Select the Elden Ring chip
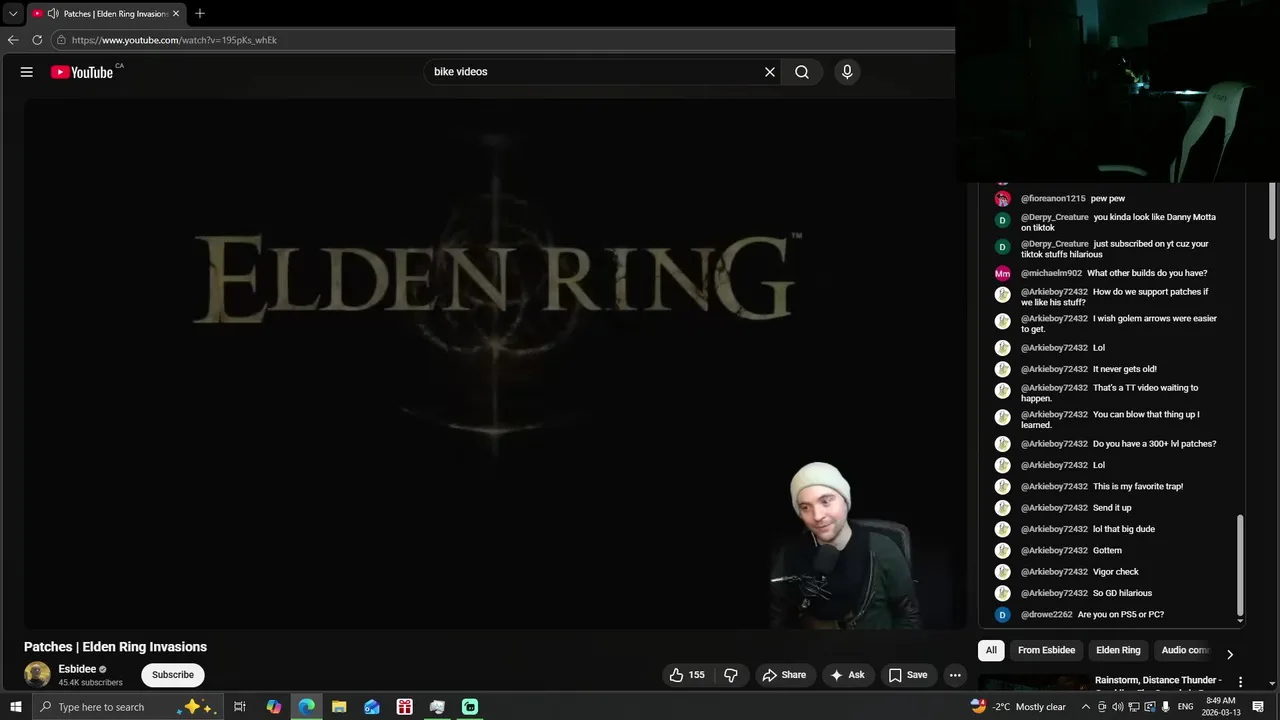Screen dimensions: 1280x720 (1118, 650)
